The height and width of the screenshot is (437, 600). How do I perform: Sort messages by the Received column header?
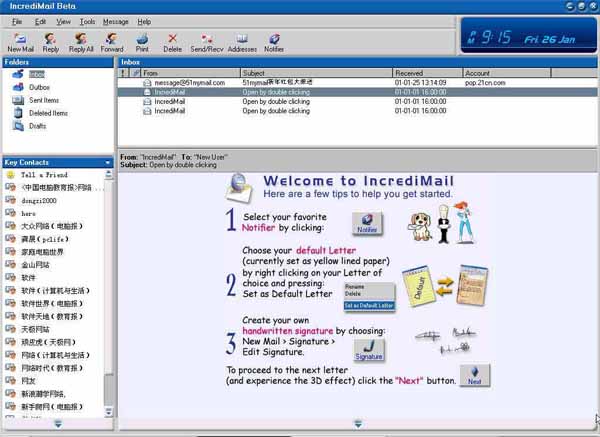pos(428,73)
